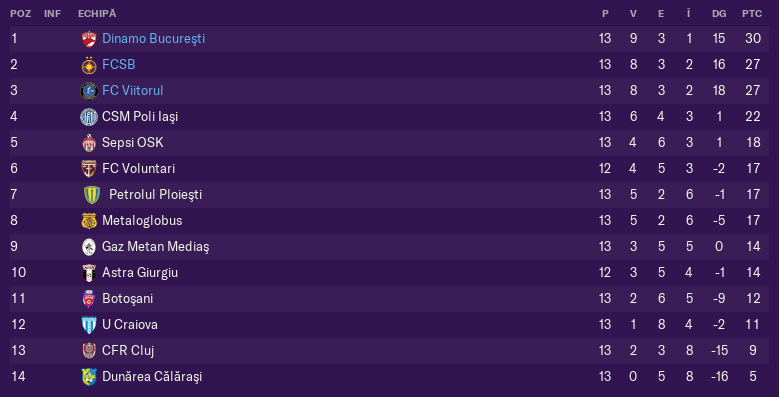Click the FCSB club badge icon
The width and height of the screenshot is (779, 397).
point(89,65)
